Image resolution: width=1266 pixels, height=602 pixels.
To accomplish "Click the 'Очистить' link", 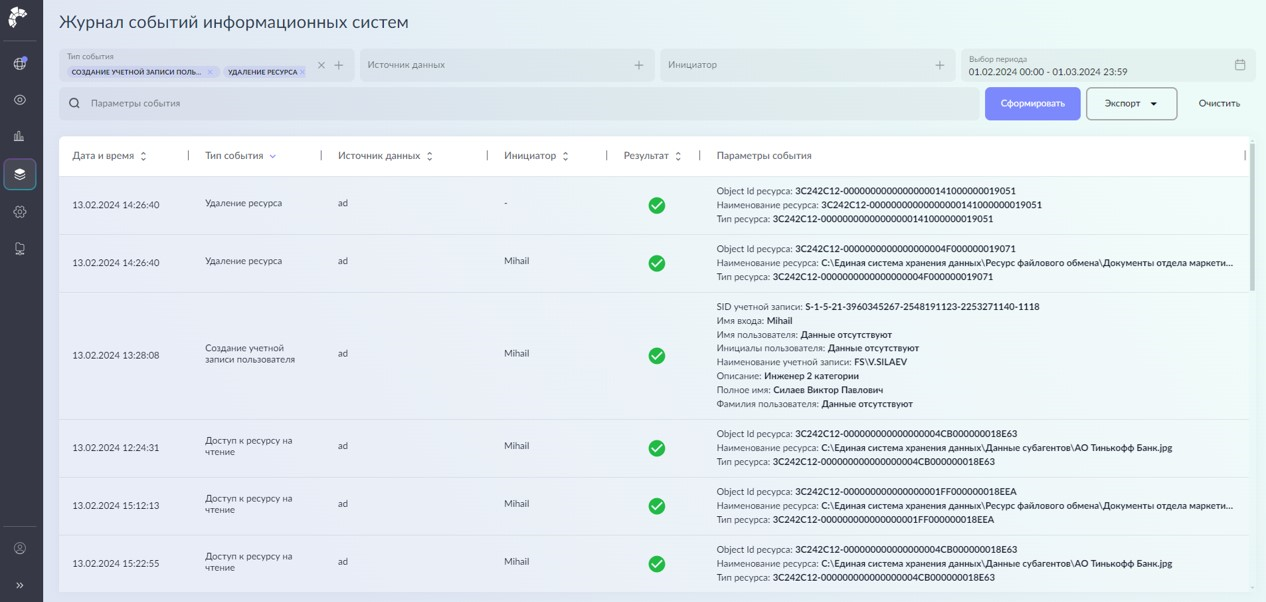I will [1219, 103].
